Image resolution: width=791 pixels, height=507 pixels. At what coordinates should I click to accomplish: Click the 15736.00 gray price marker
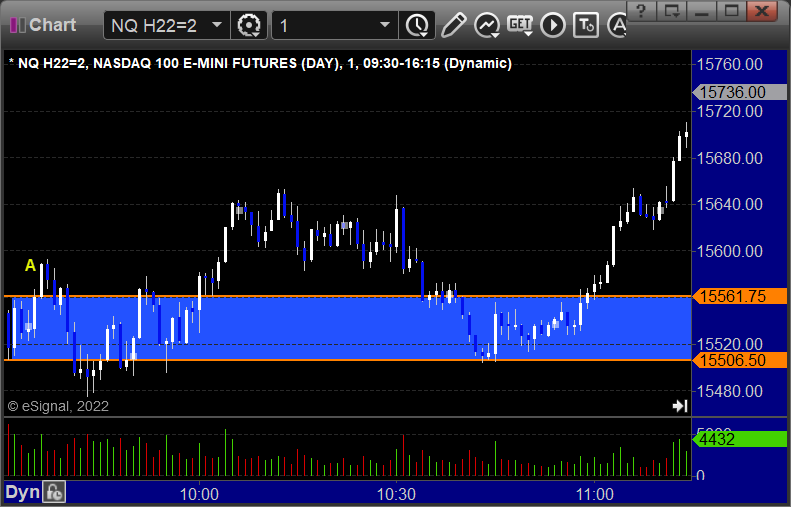pyautogui.click(x=739, y=92)
